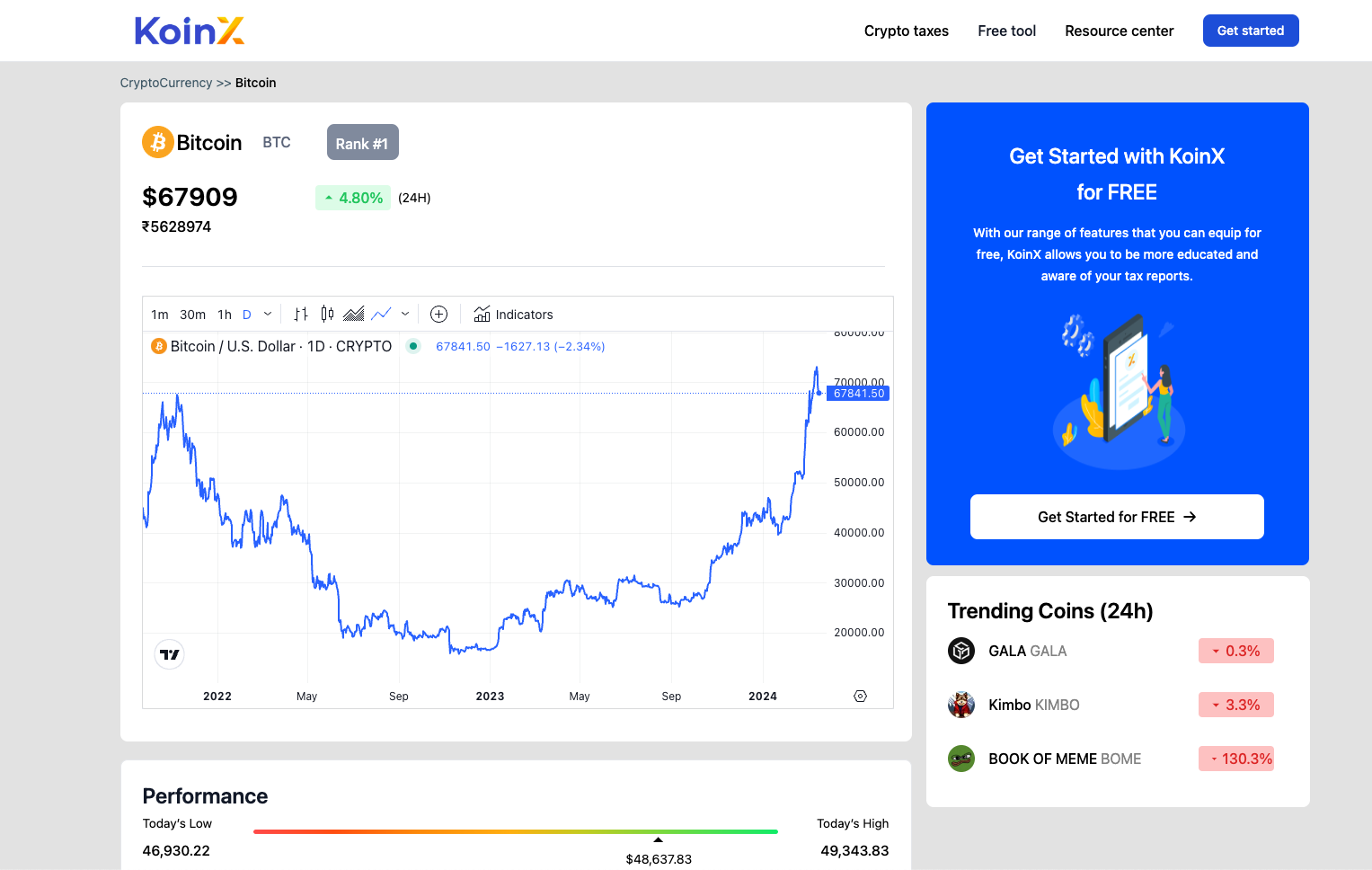This screenshot has width=1372, height=870.
Task: Click the Bitcoin orange coin logo
Action: point(157,142)
